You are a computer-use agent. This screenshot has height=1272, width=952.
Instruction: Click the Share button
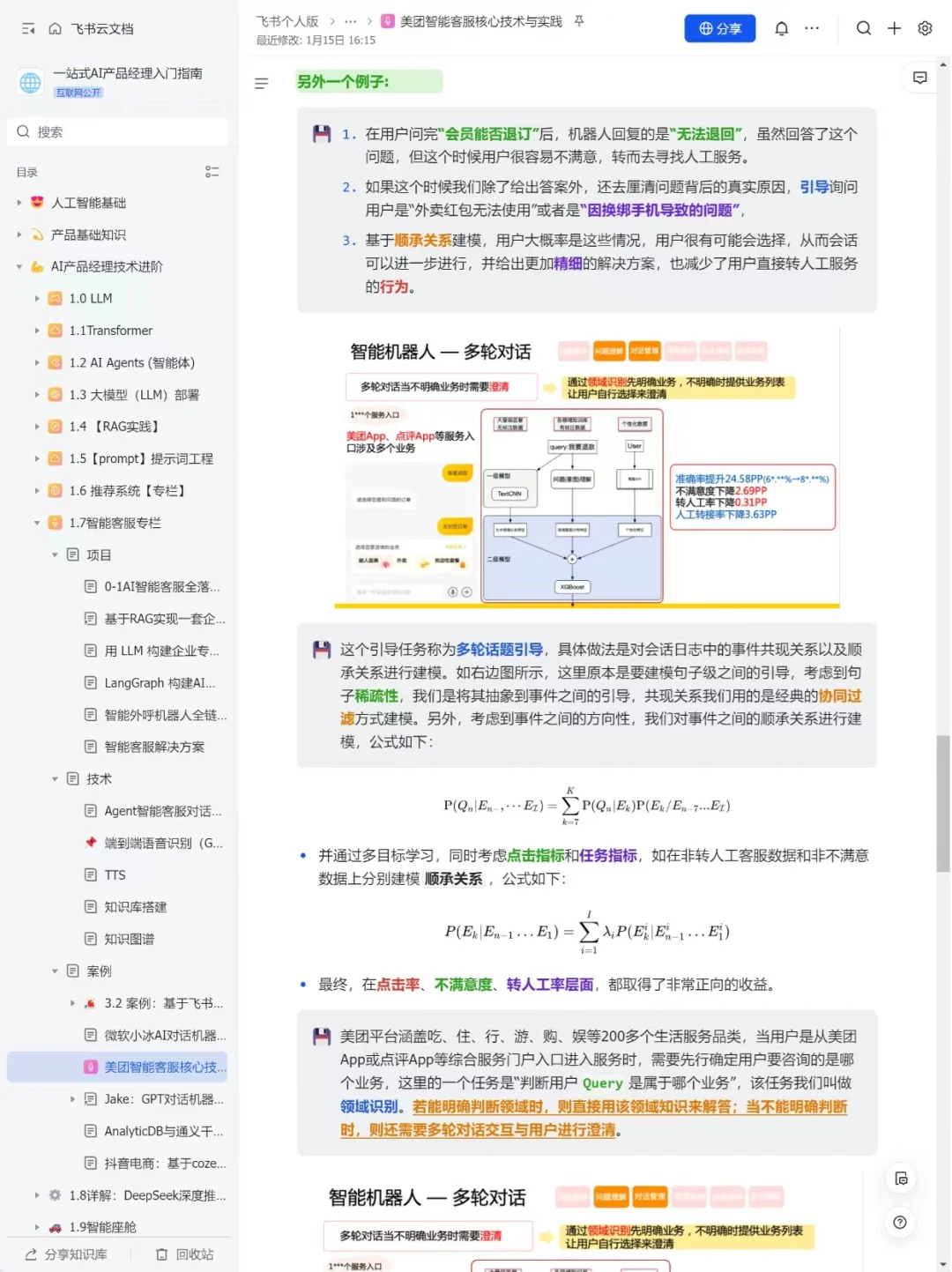[720, 28]
